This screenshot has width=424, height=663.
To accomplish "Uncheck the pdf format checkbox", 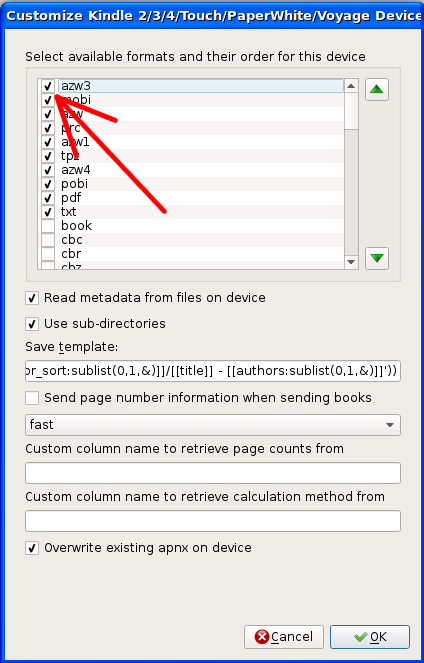I will click(x=48, y=198).
